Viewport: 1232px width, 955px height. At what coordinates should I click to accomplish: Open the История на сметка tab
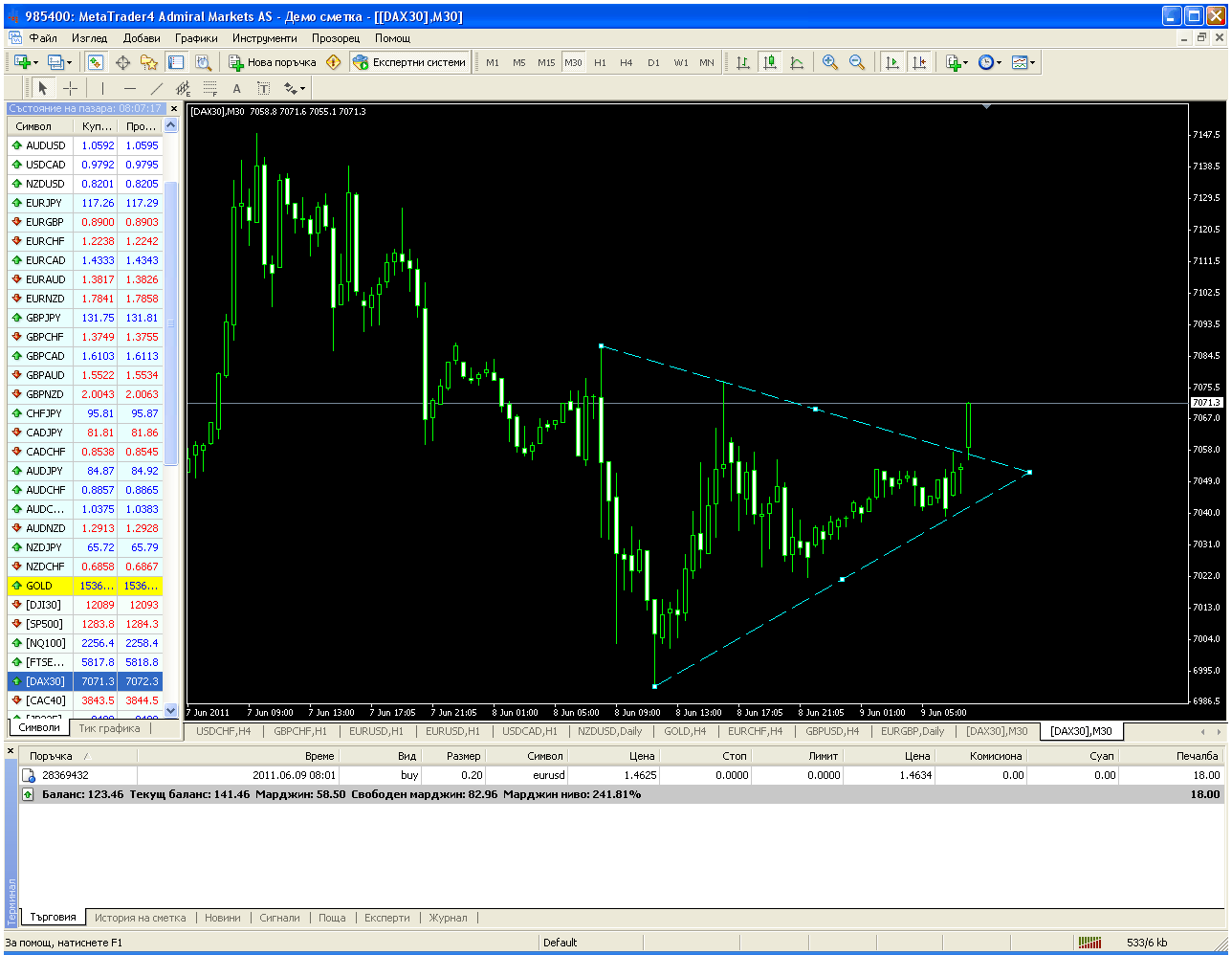click(140, 918)
